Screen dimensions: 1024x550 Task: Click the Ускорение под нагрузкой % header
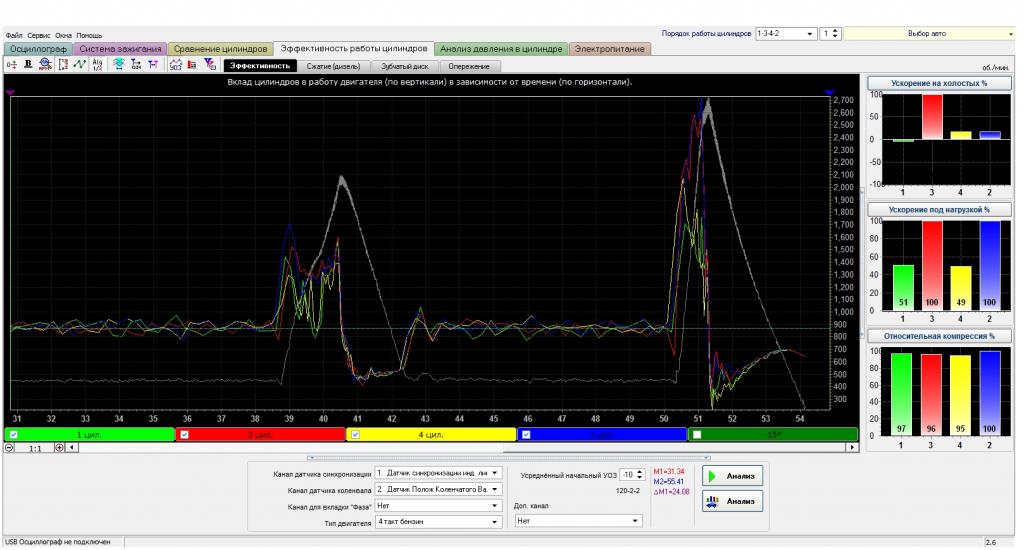click(939, 210)
